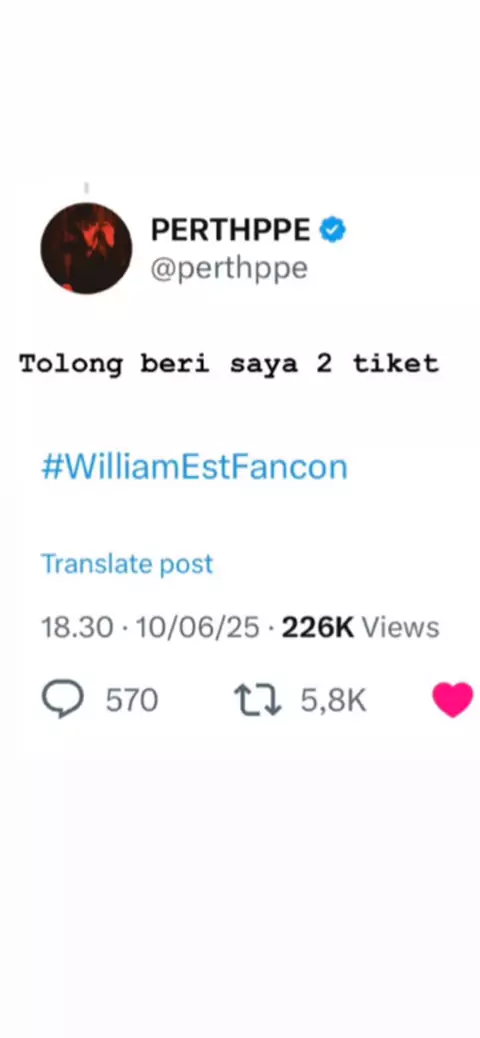Click the number 2 in post text
Viewport: 480px width, 1038px height.
click(x=324, y=363)
